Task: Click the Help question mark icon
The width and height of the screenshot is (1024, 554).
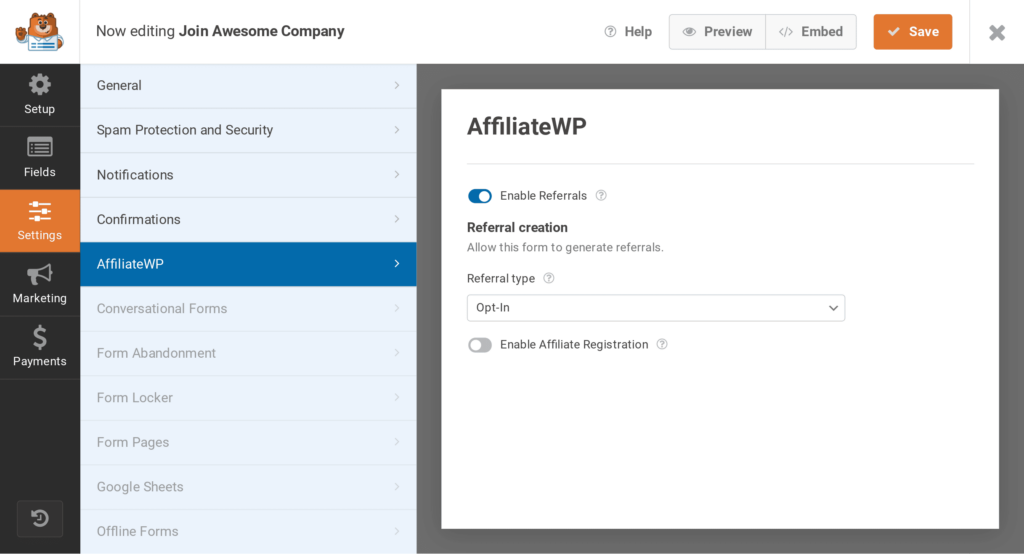Action: [x=610, y=31]
